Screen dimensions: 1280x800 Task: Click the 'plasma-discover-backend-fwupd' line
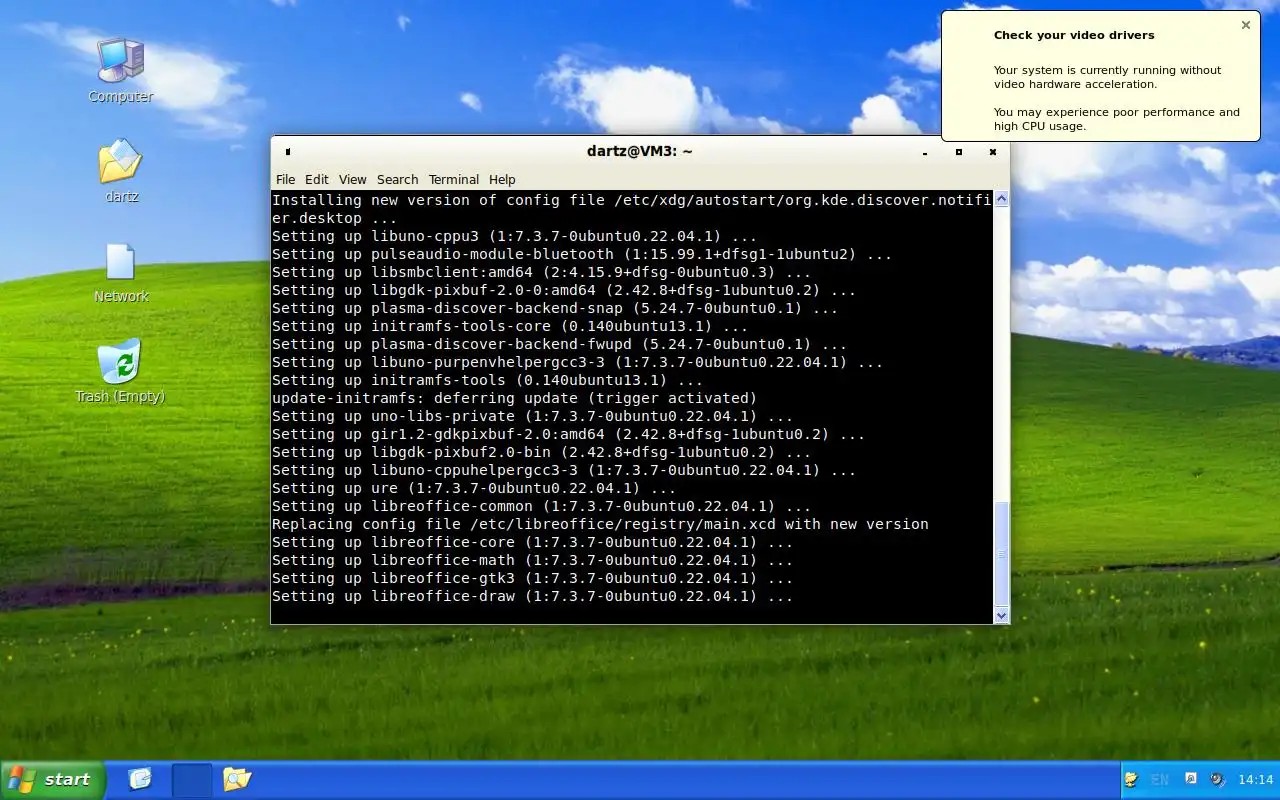(x=560, y=344)
